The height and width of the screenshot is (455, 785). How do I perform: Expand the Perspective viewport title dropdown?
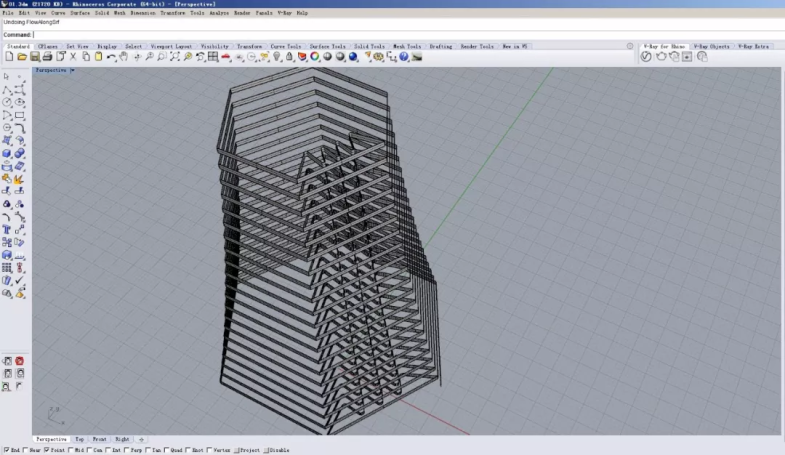pos(72,71)
